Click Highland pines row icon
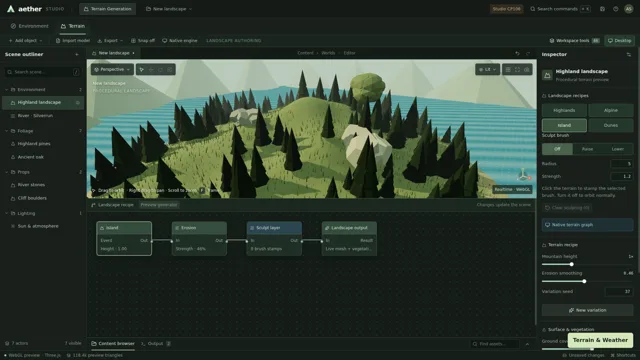This screenshot has height=360, width=640. (x=13, y=144)
